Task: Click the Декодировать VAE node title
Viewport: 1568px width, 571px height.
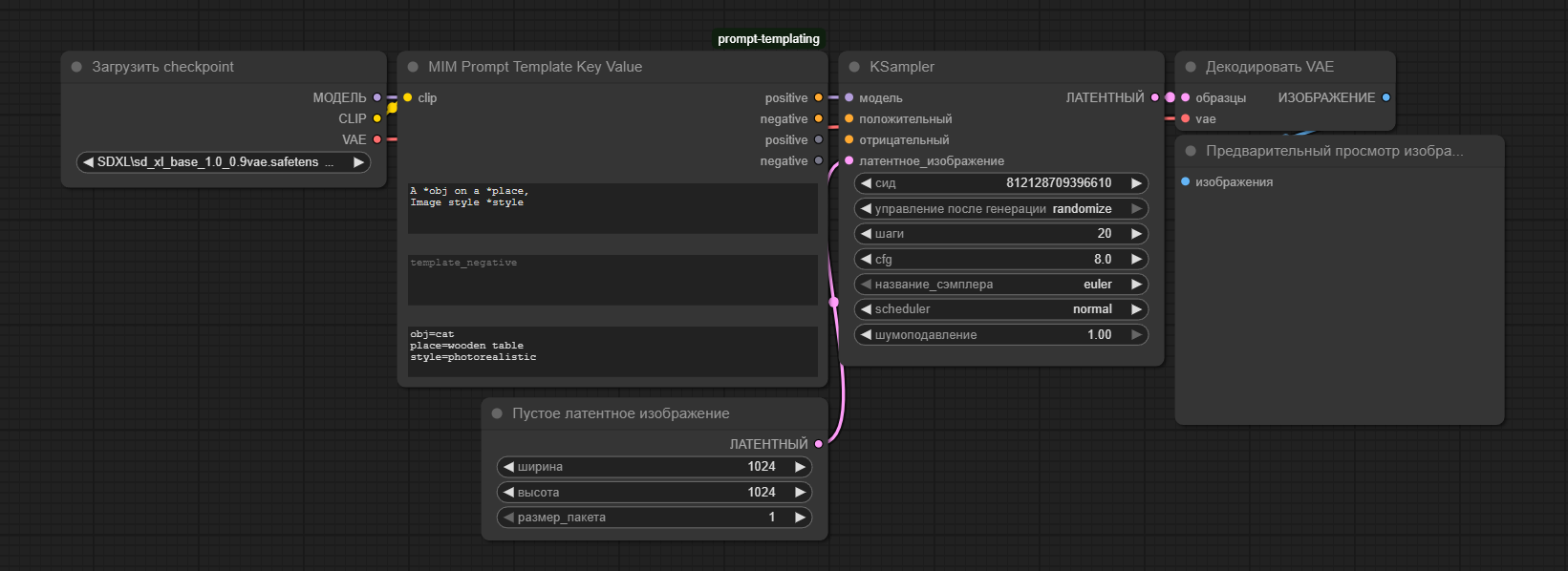Action: [x=1270, y=67]
